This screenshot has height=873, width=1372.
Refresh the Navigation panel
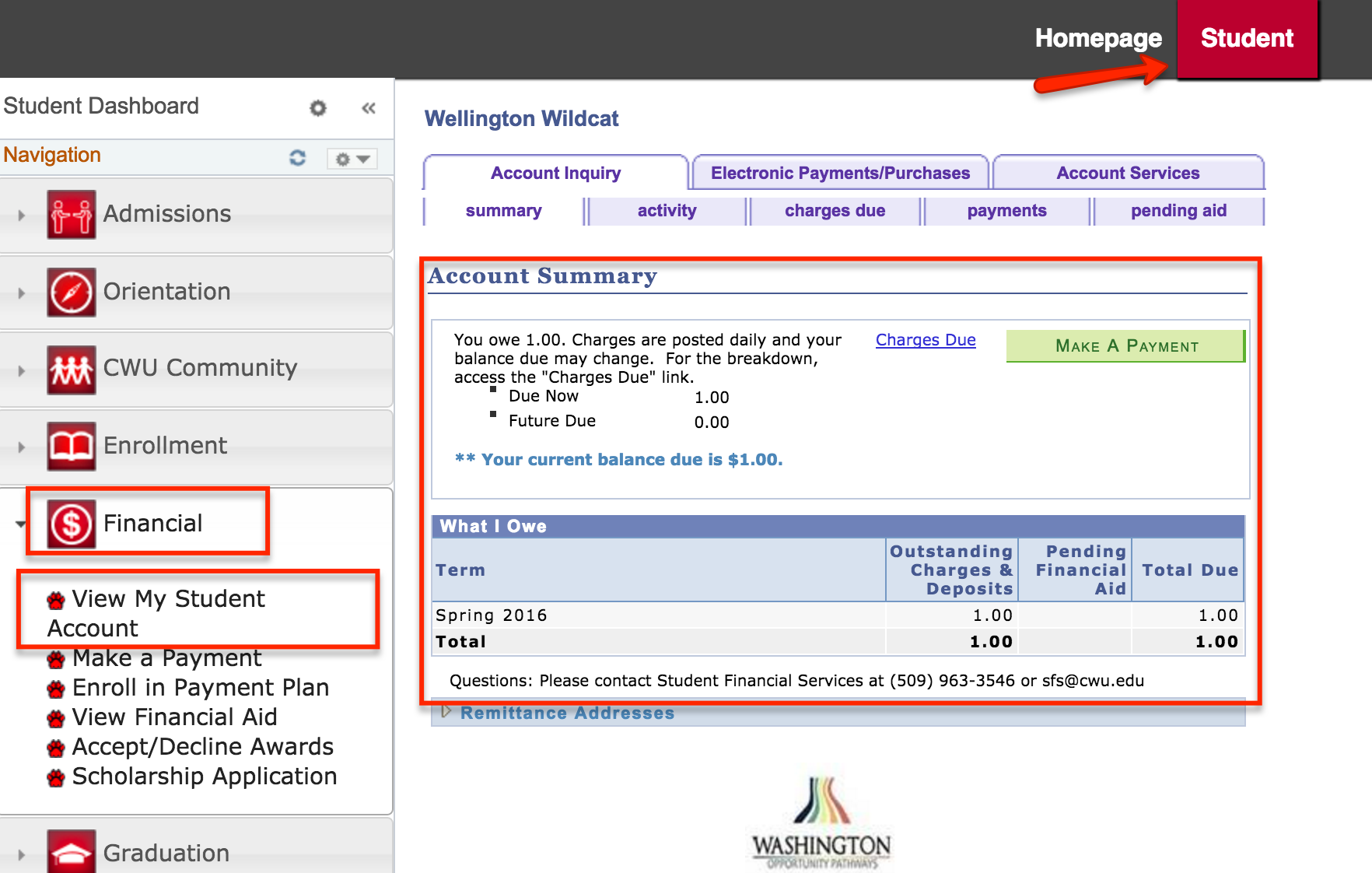[x=297, y=158]
